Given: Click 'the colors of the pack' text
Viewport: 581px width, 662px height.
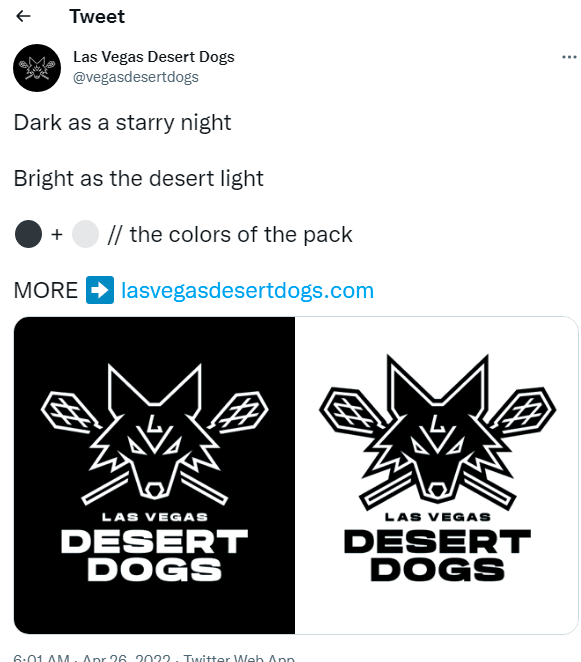Looking at the screenshot, I should [x=241, y=234].
